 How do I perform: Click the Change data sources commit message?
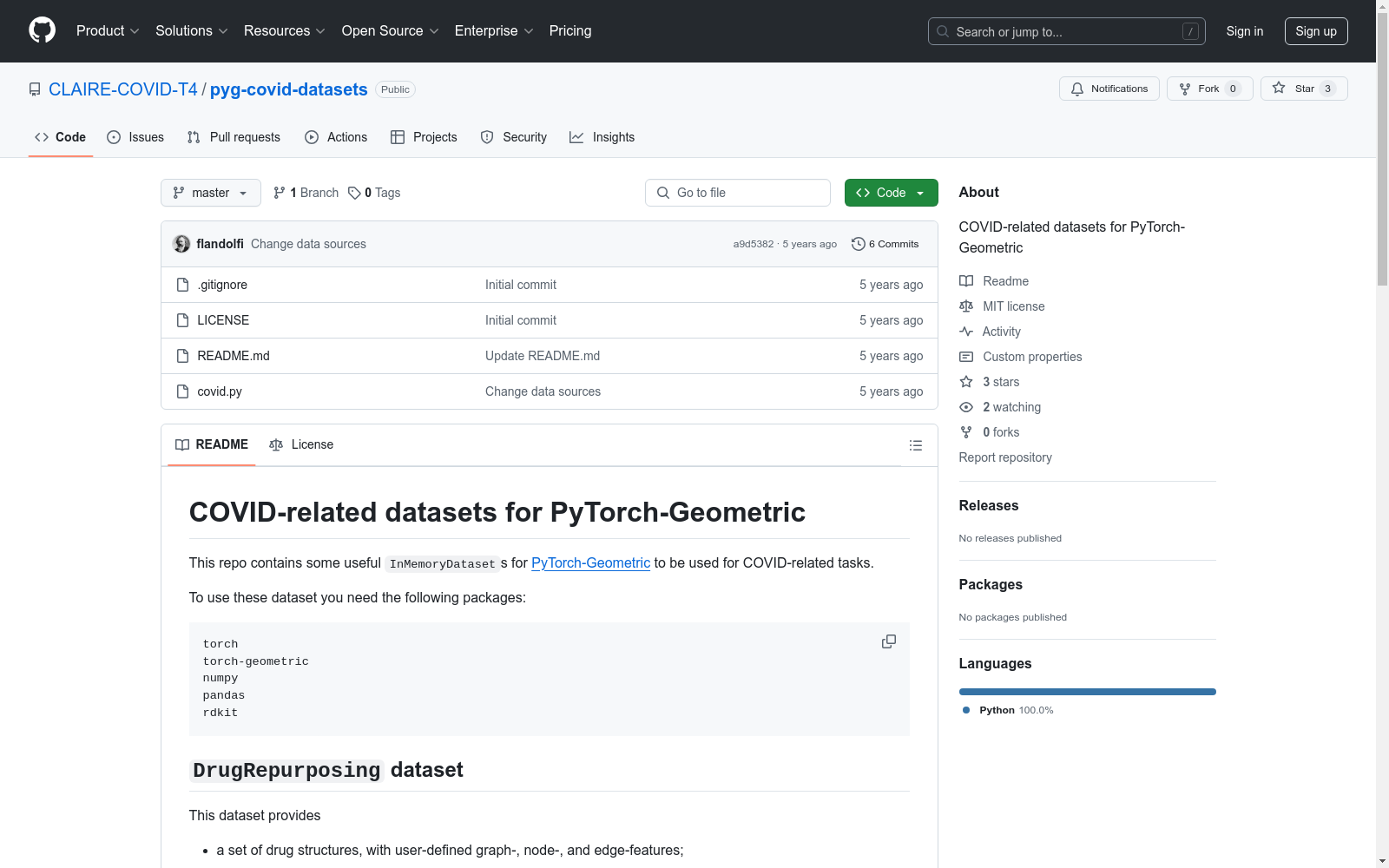(308, 244)
